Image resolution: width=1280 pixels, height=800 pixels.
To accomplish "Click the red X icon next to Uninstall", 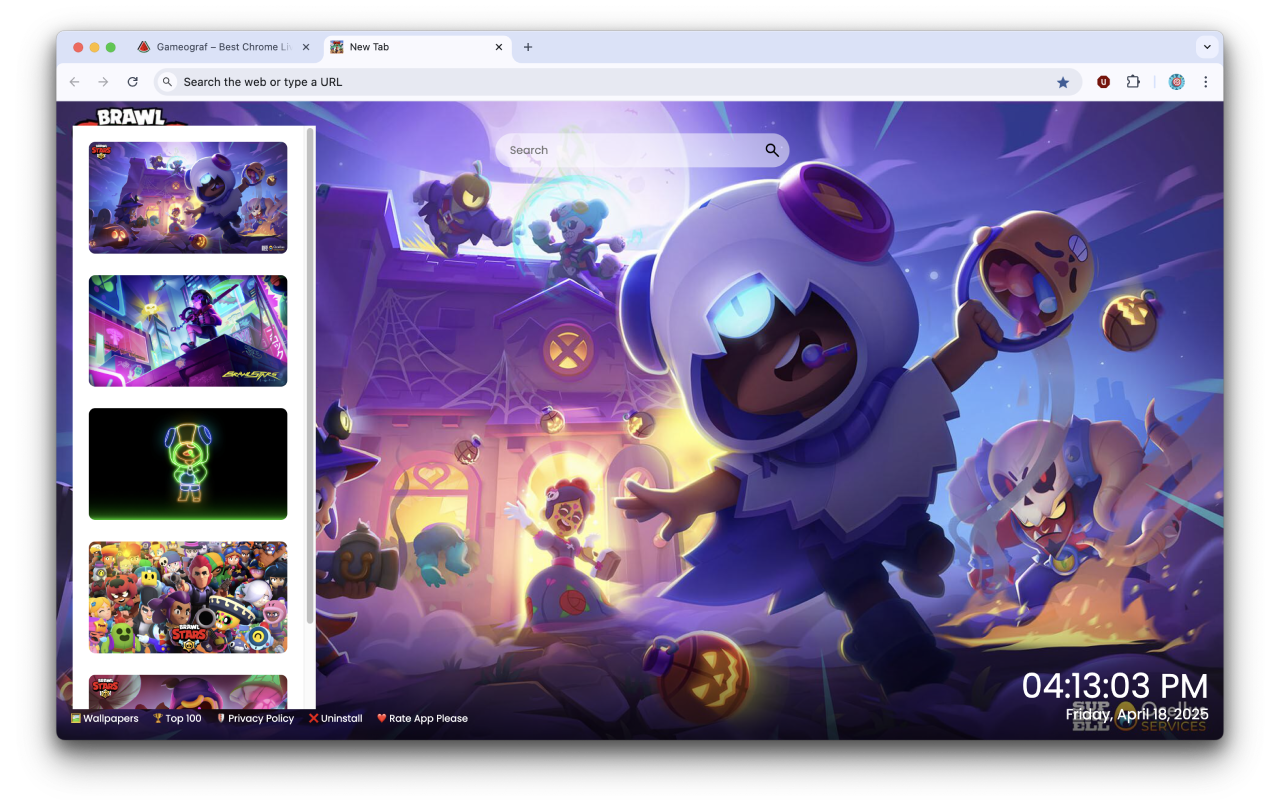I will [x=312, y=718].
